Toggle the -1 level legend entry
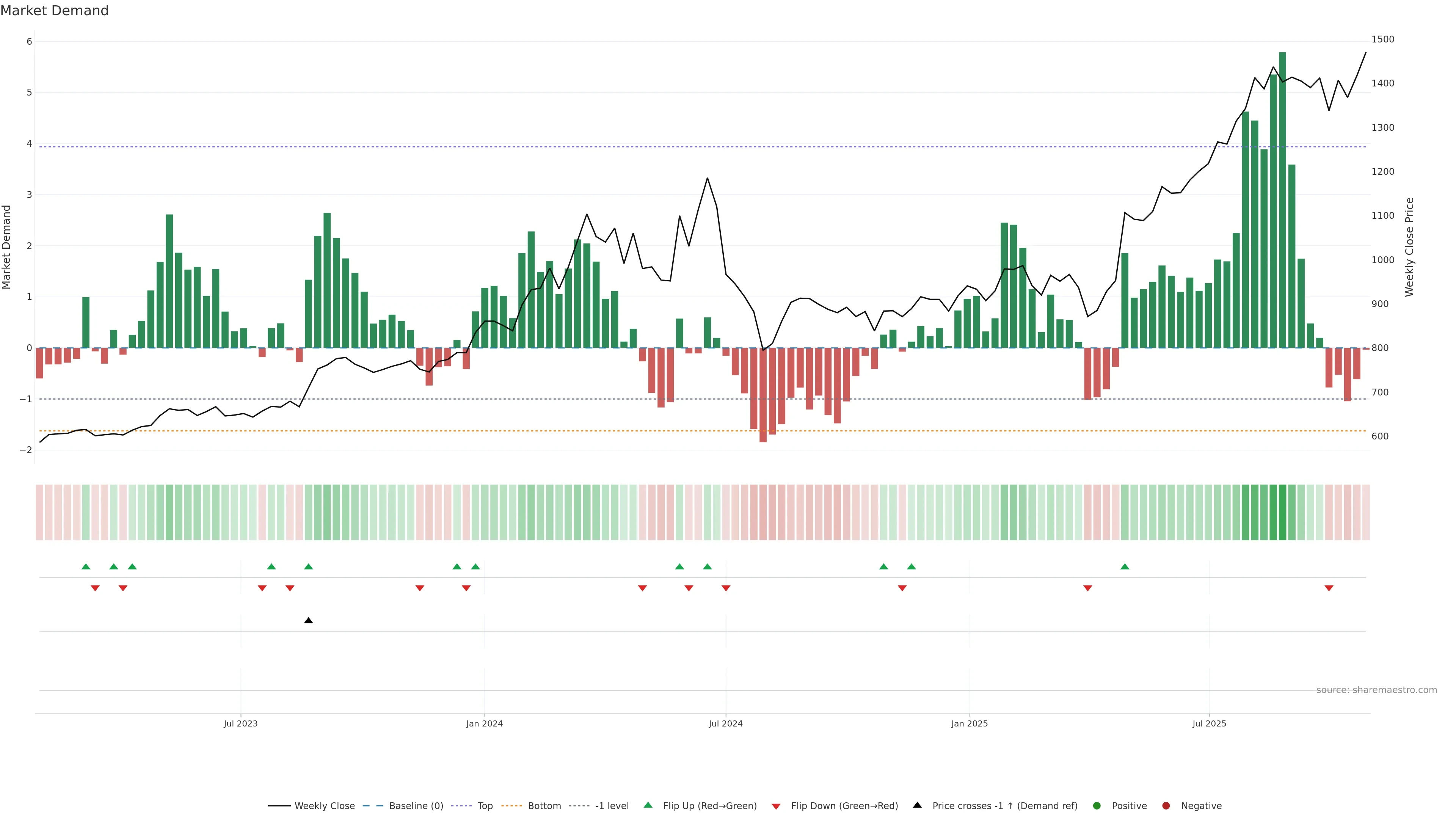This screenshot has width=1456, height=819. (612, 805)
